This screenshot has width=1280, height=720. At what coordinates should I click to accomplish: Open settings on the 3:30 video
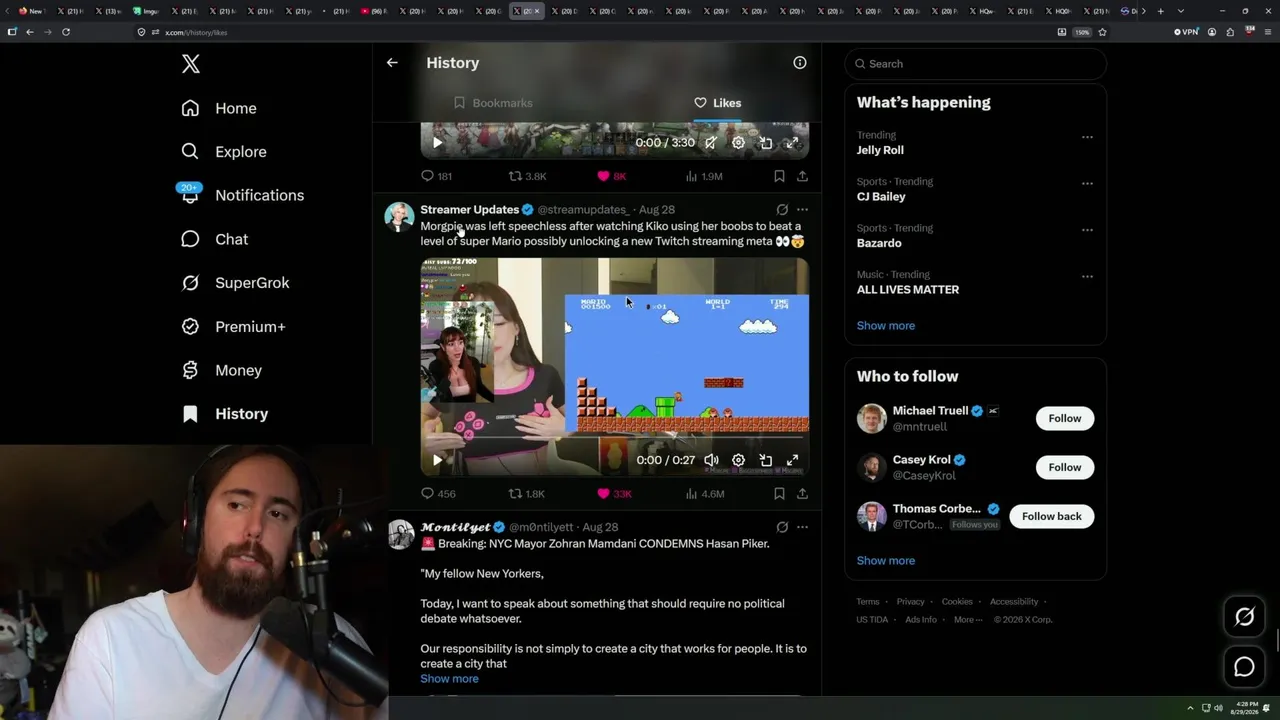pos(738,143)
